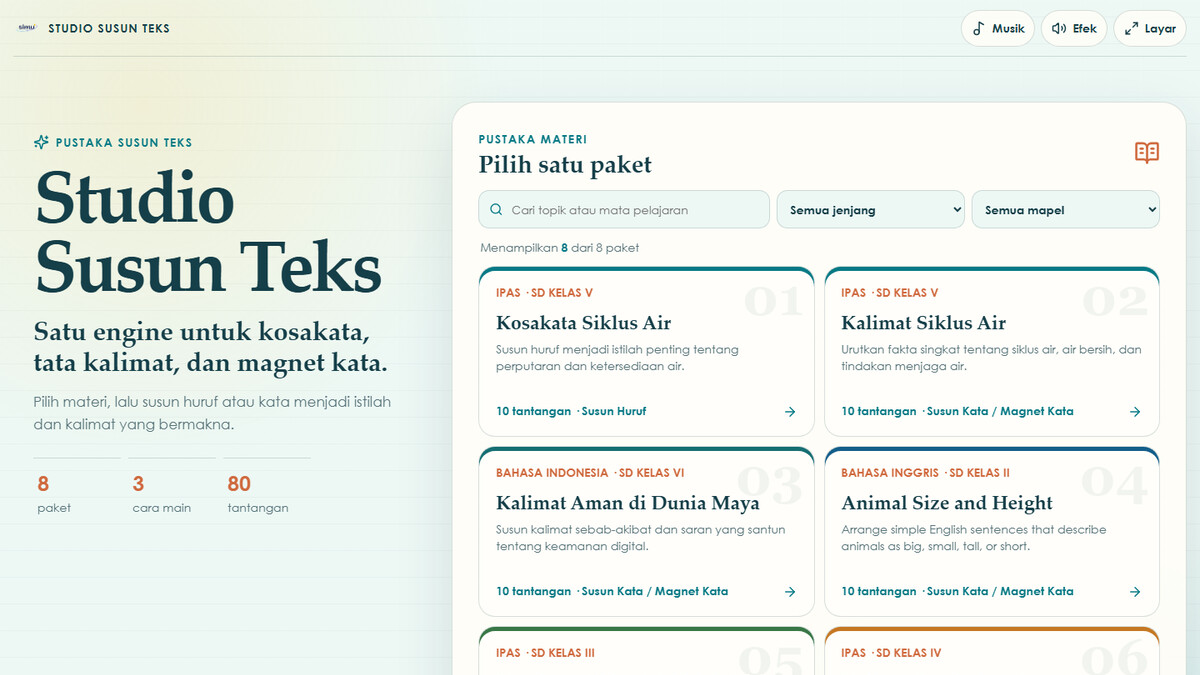Click the sparkle icon beside Pustaka Susun Teks
The height and width of the screenshot is (675, 1200).
(x=41, y=142)
